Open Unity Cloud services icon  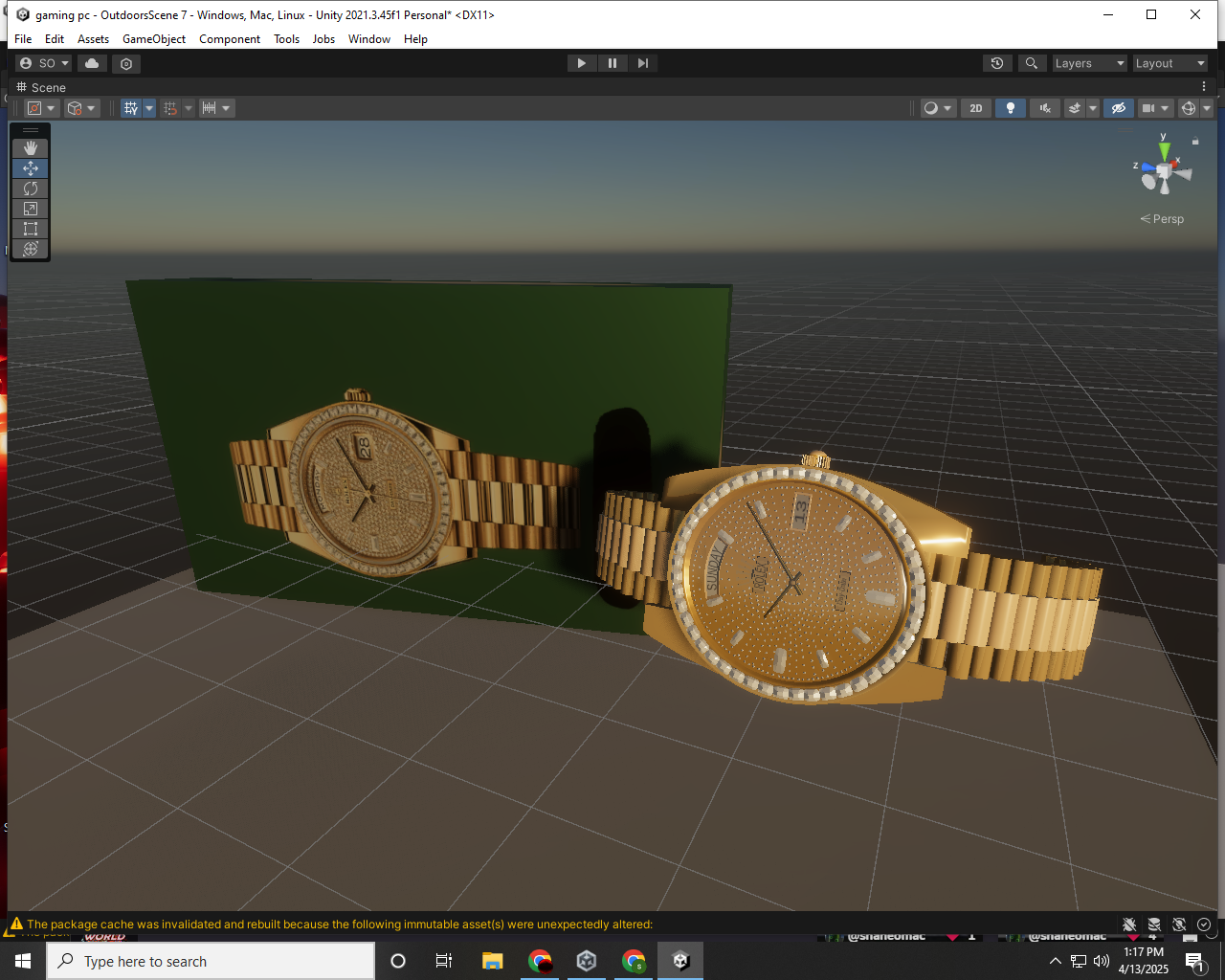(x=92, y=63)
